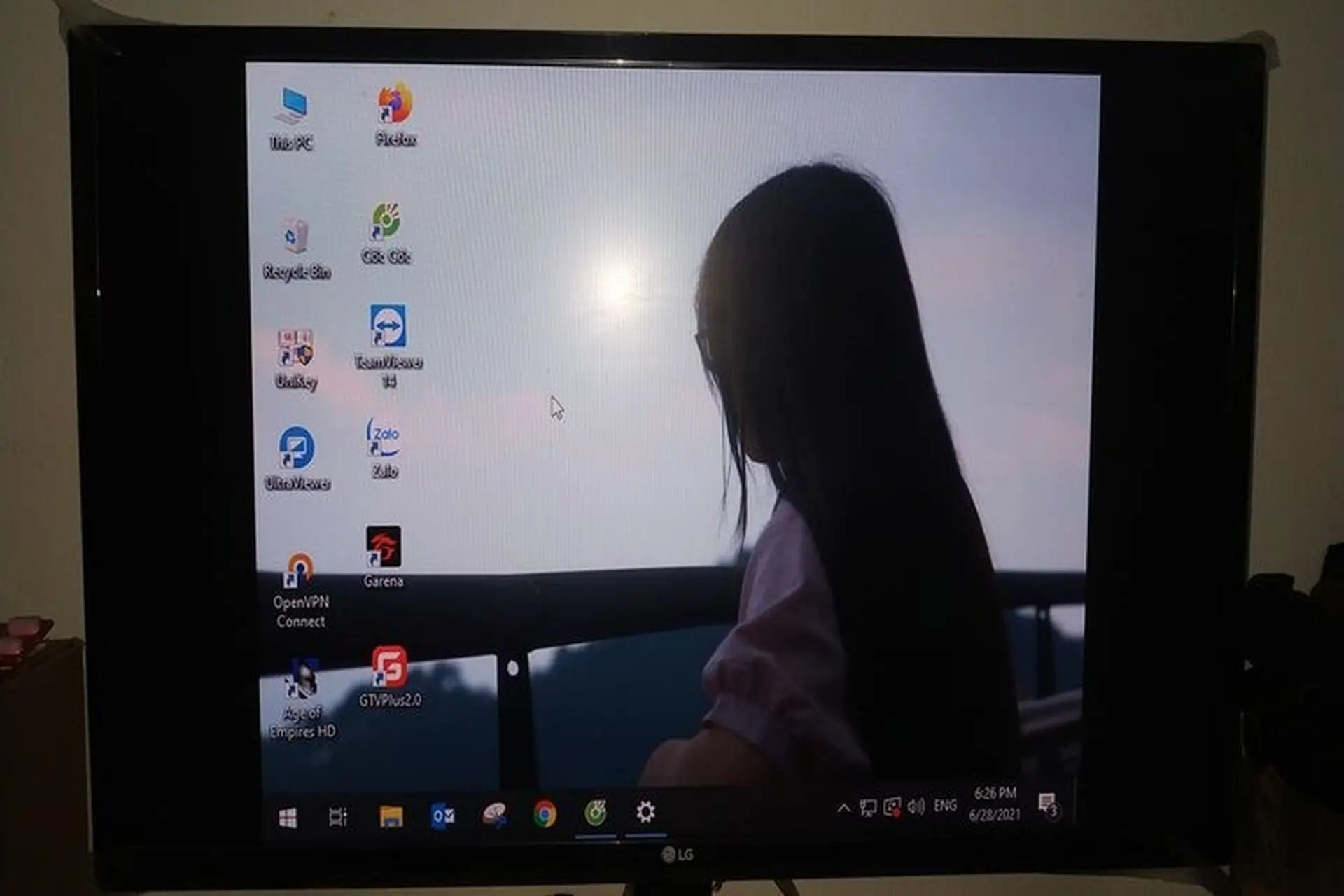Open File Explorer from the taskbar
The image size is (1344, 896).
tap(391, 816)
